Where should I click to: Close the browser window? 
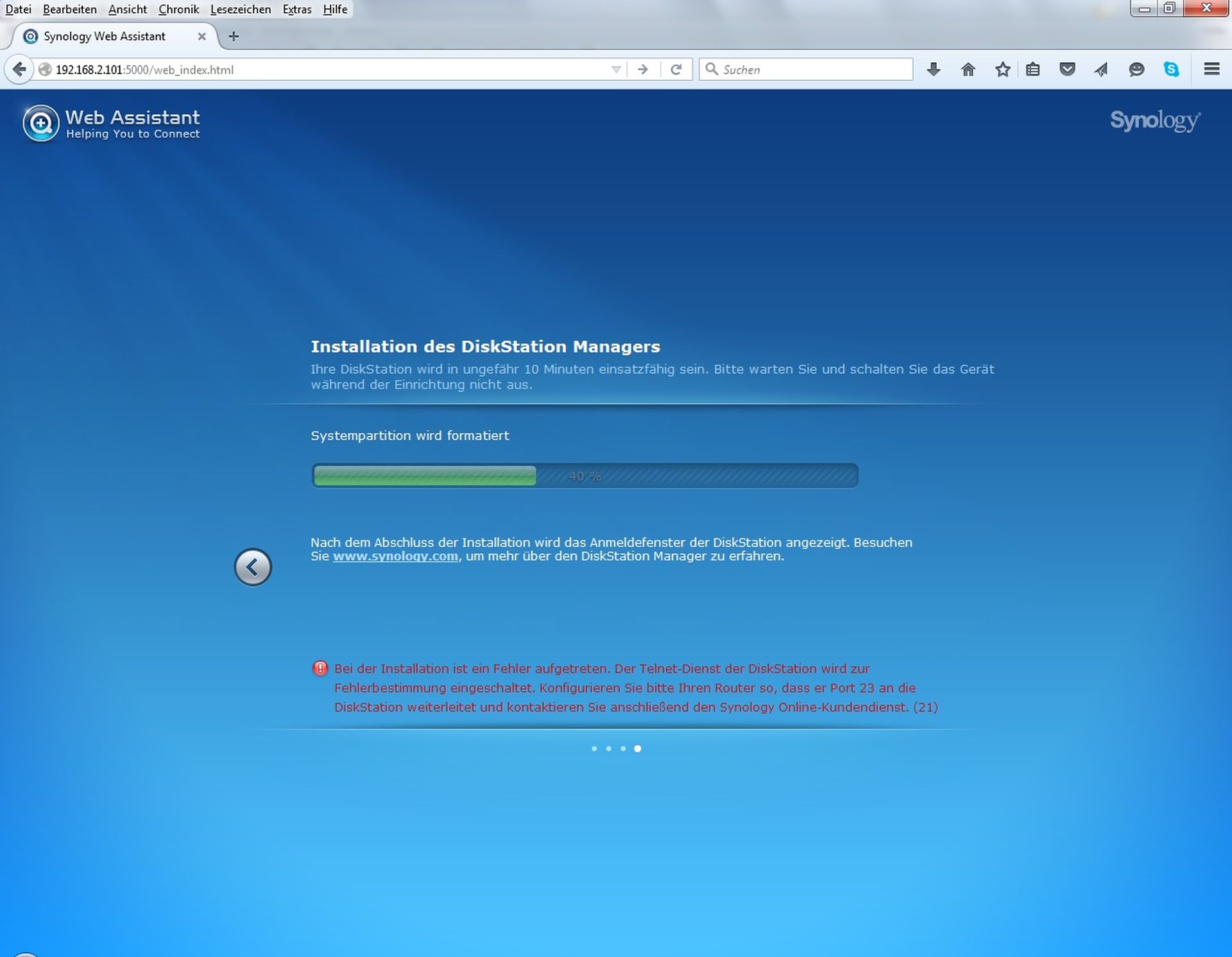1206,8
